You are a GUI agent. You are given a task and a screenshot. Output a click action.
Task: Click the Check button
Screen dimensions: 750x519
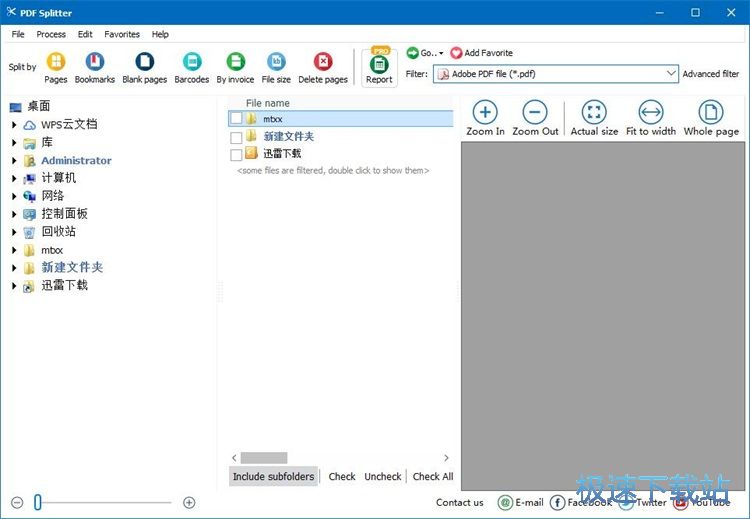[x=342, y=476]
